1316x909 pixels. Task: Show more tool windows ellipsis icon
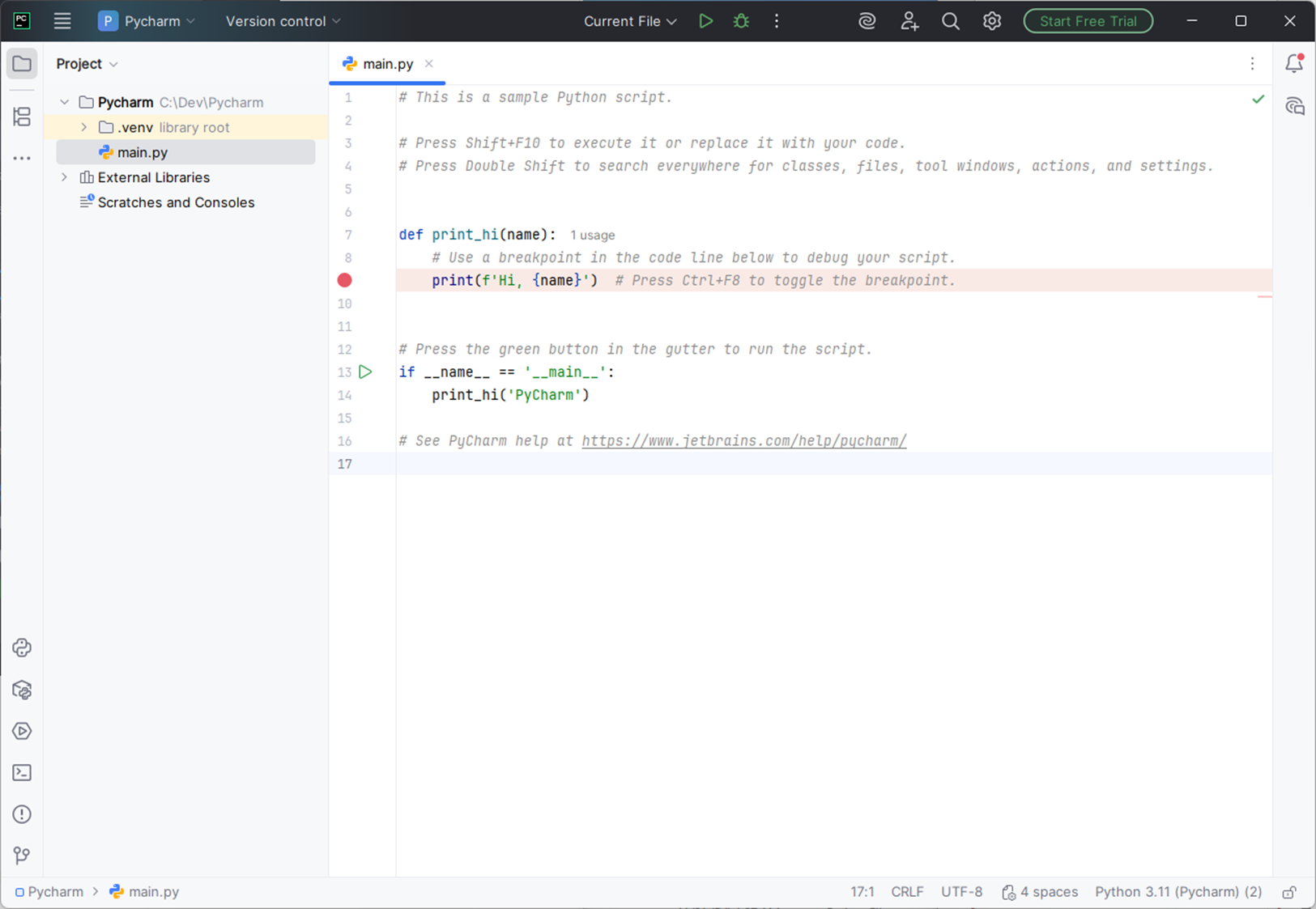click(x=22, y=159)
